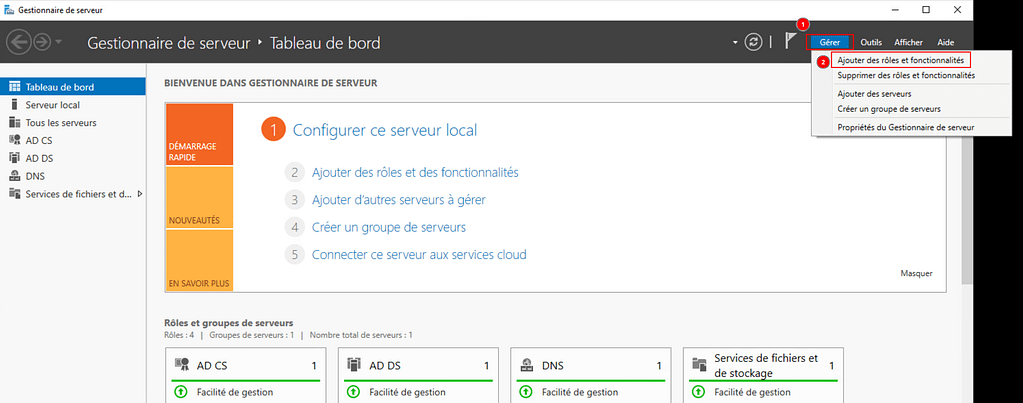
Task: Select Serveur local in sidebar
Action: (52, 104)
